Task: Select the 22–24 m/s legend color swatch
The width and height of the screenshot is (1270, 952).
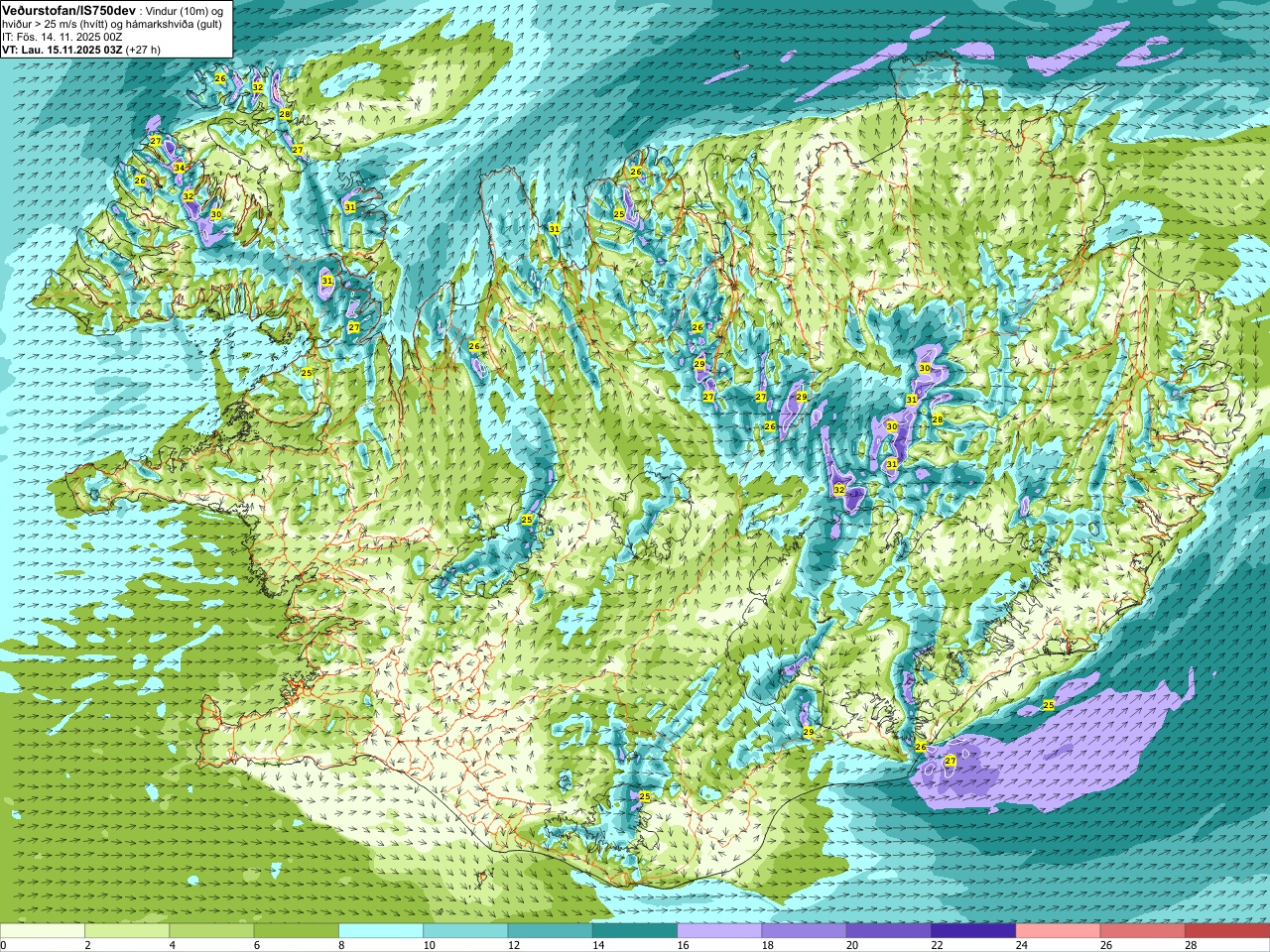Action: [x=973, y=931]
